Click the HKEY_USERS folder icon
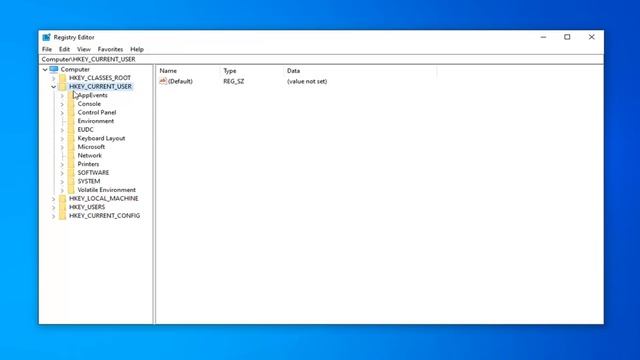Image resolution: width=640 pixels, height=360 pixels. point(62,207)
